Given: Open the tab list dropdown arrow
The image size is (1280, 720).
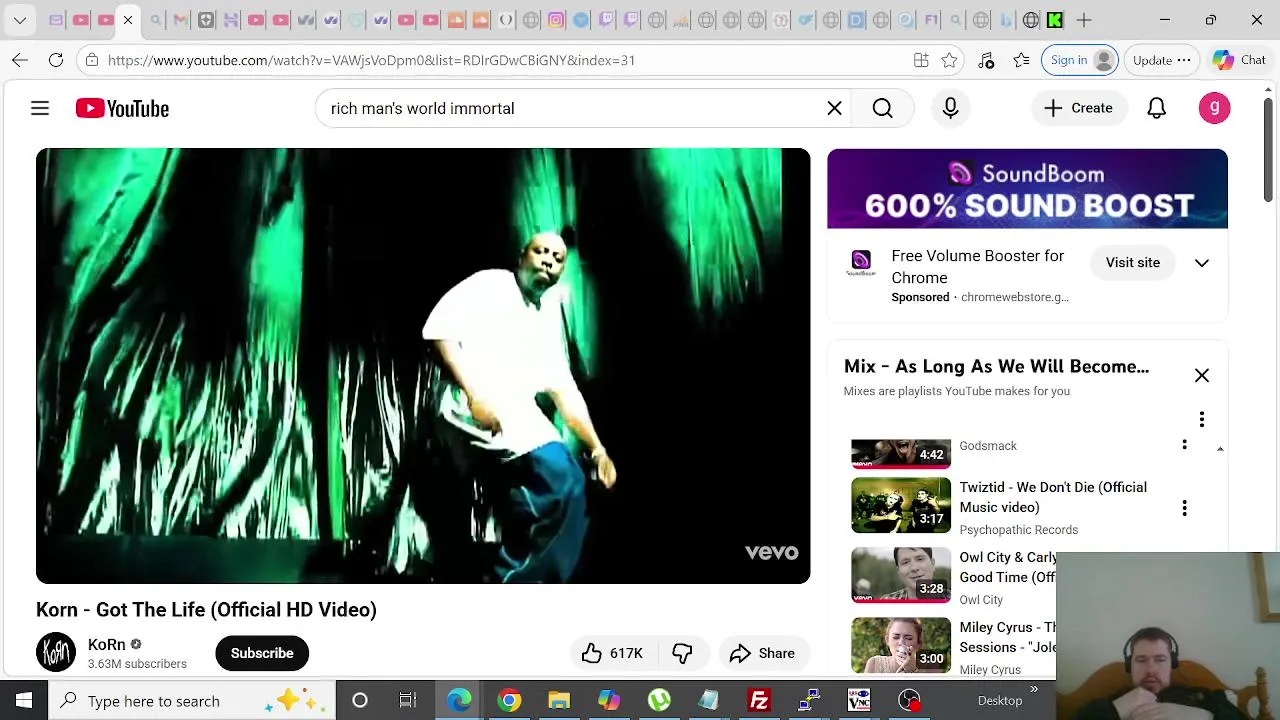Looking at the screenshot, I should (20, 20).
